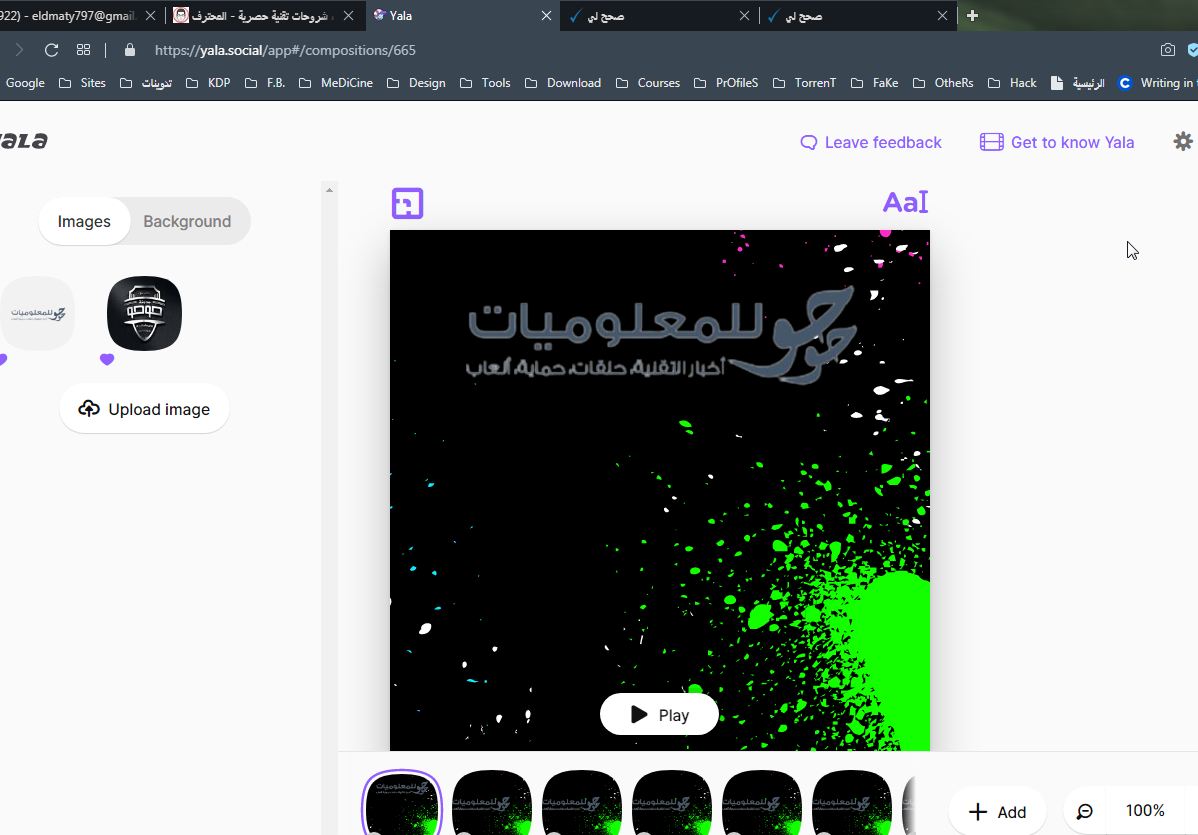Viewport: 1198px width, 835px height.
Task: Click the scroll up arrow of left panel
Action: (x=329, y=189)
